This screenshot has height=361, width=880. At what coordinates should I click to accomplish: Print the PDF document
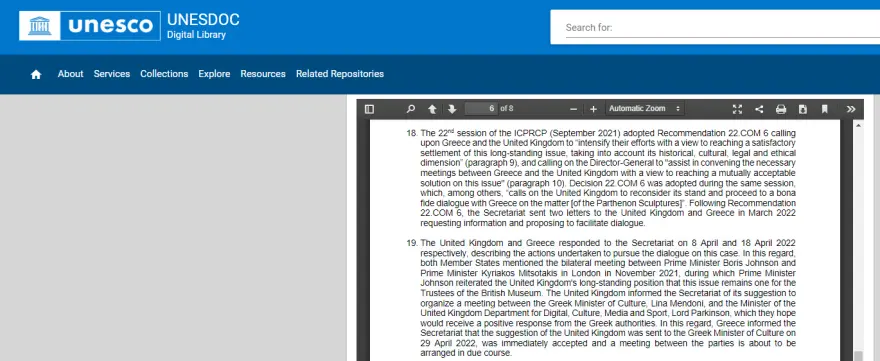(781, 109)
